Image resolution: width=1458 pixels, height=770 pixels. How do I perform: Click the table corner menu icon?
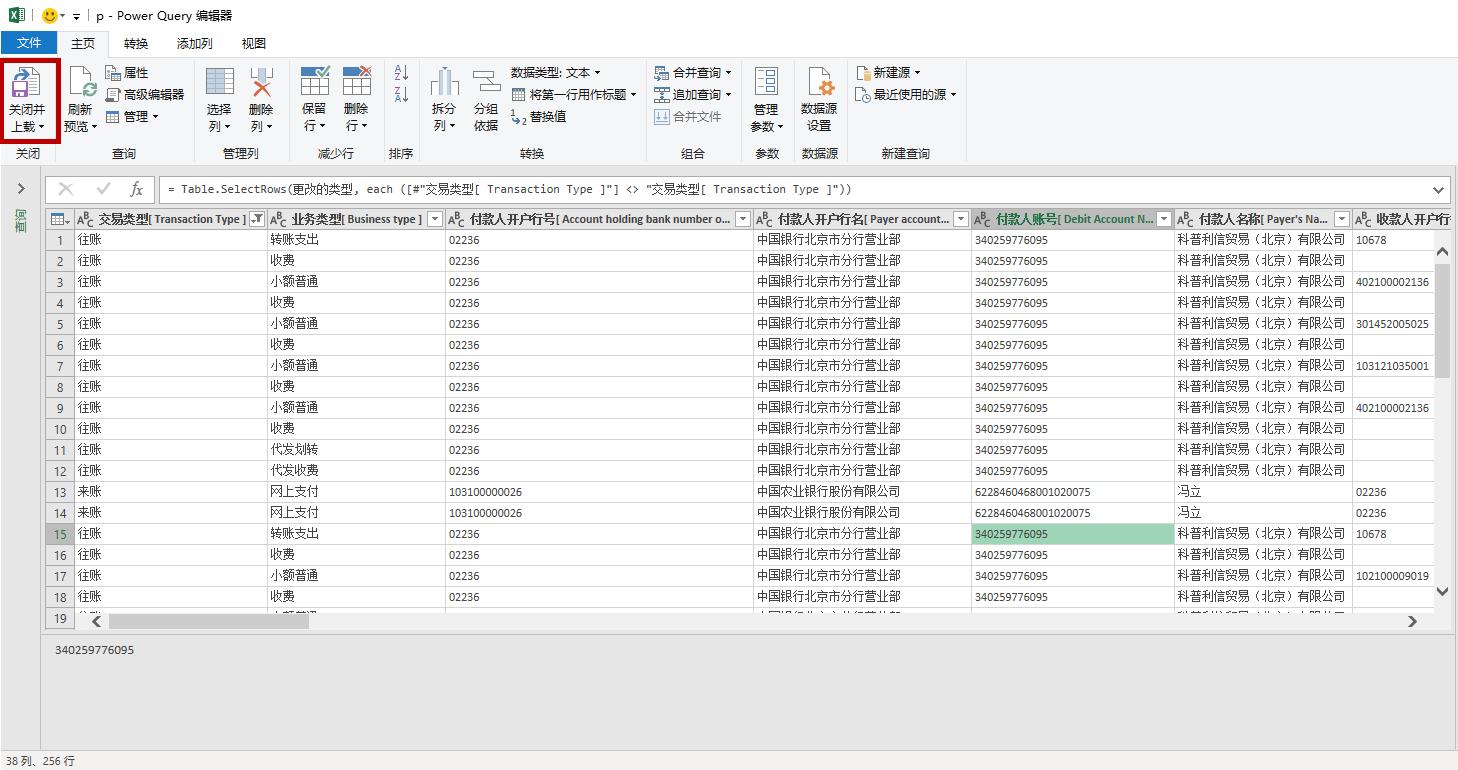click(x=60, y=219)
